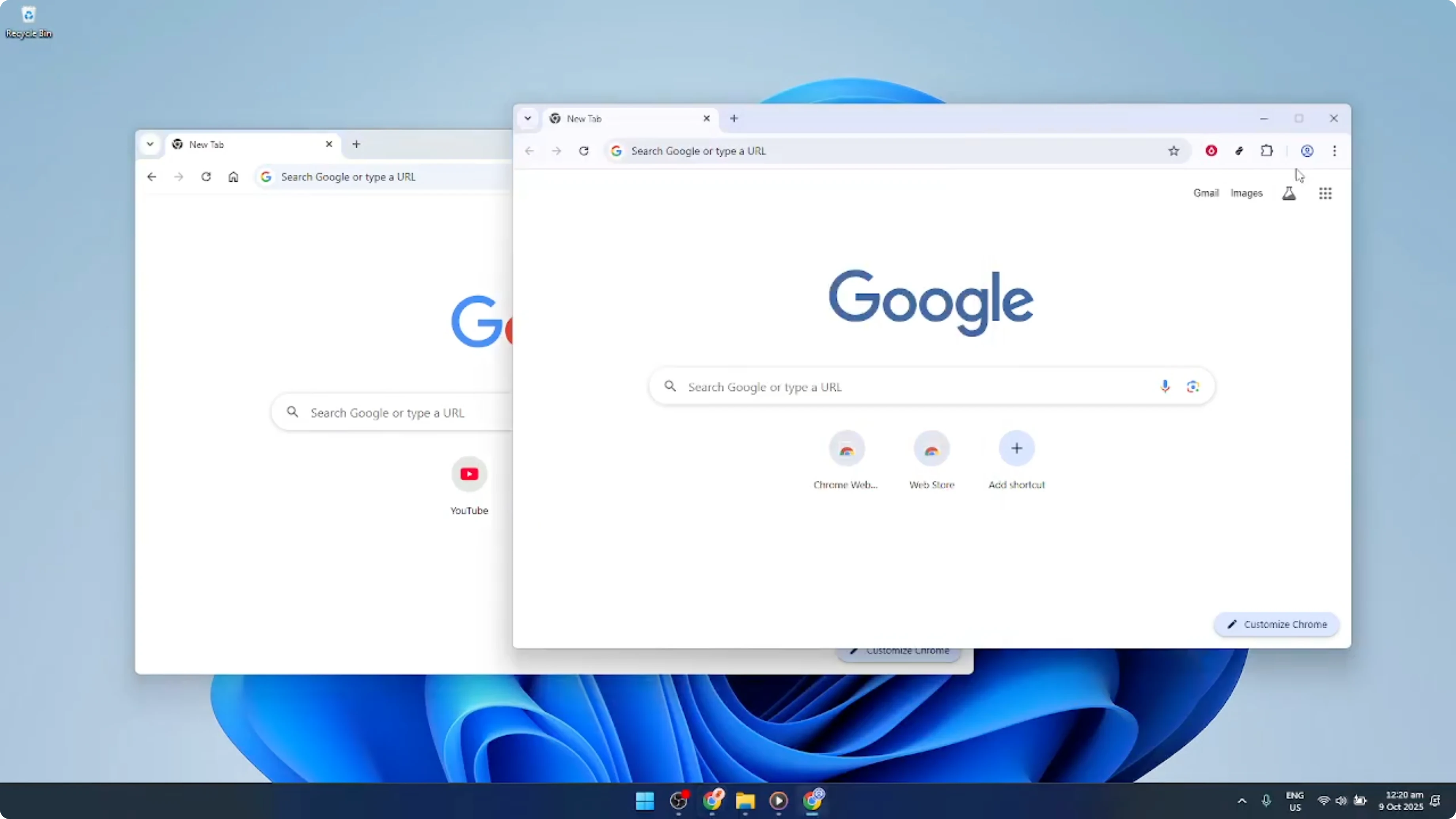Click the ENG US language switcher

click(1294, 801)
